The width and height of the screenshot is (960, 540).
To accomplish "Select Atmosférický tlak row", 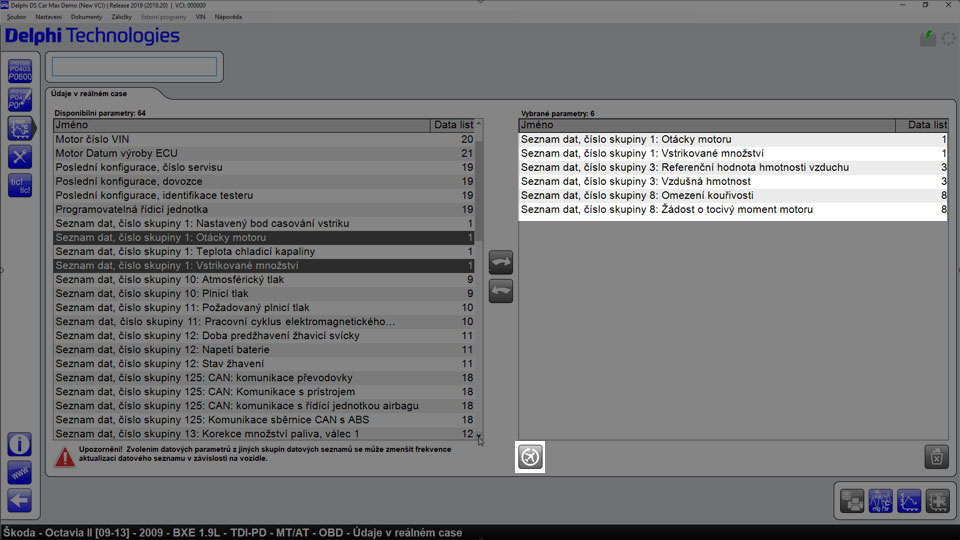I will pos(264,279).
